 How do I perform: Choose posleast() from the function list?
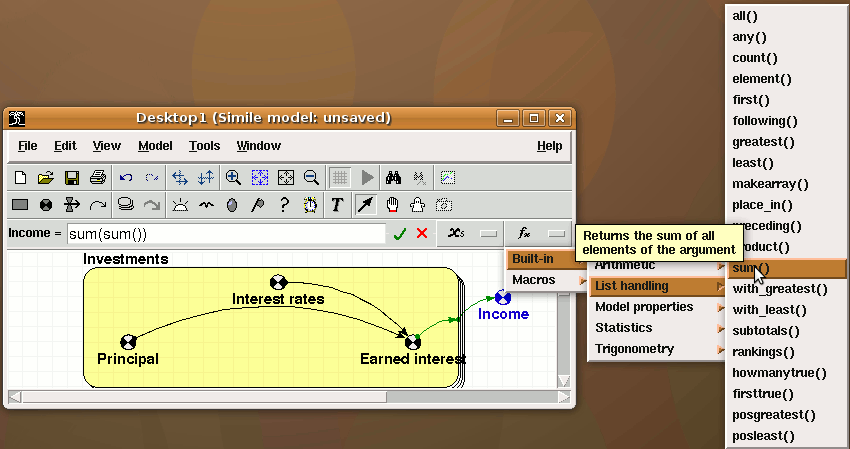pos(787,436)
